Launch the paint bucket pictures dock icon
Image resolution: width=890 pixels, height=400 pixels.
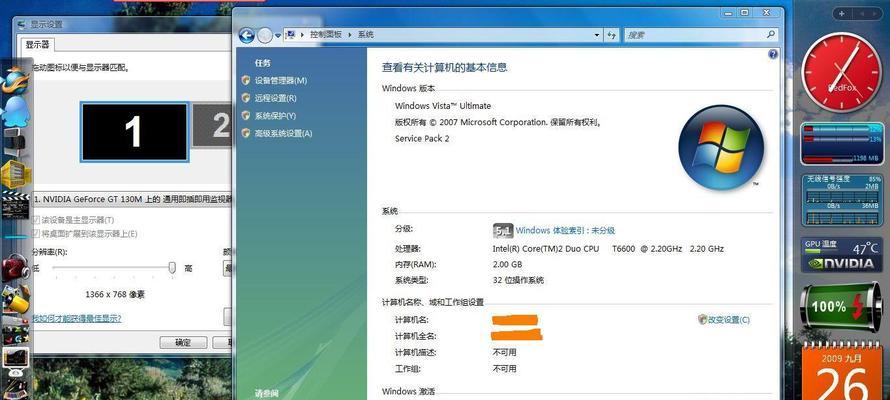click(x=15, y=298)
